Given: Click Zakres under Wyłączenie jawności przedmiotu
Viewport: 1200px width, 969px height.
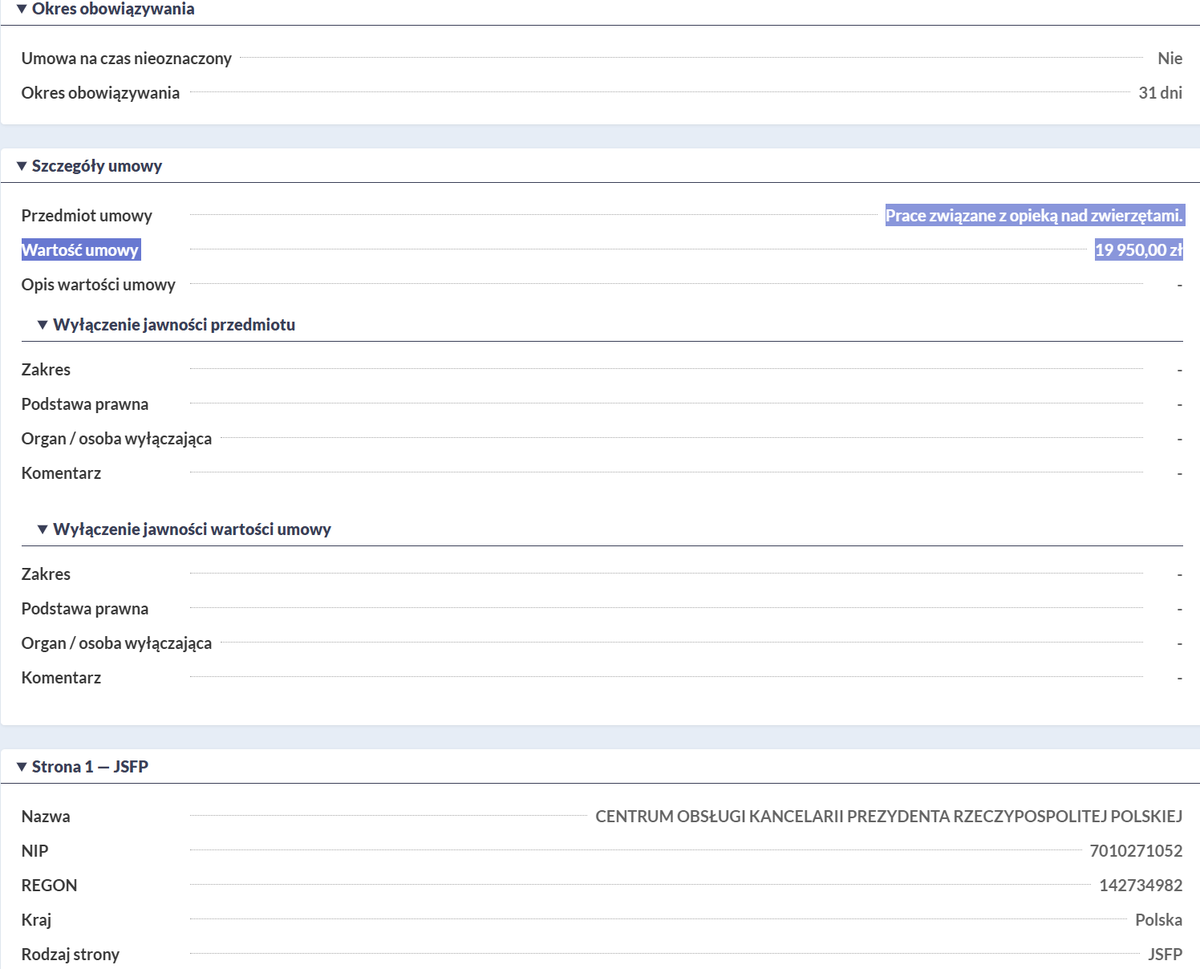Looking at the screenshot, I should click(x=46, y=369).
